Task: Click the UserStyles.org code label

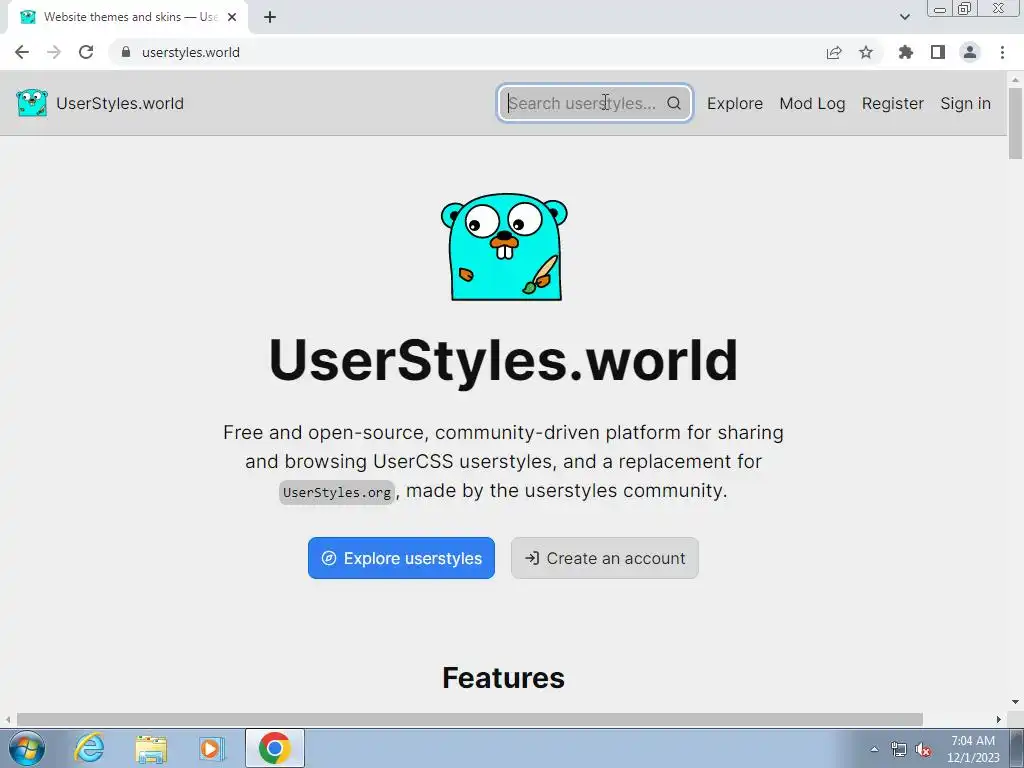Action: [x=337, y=492]
